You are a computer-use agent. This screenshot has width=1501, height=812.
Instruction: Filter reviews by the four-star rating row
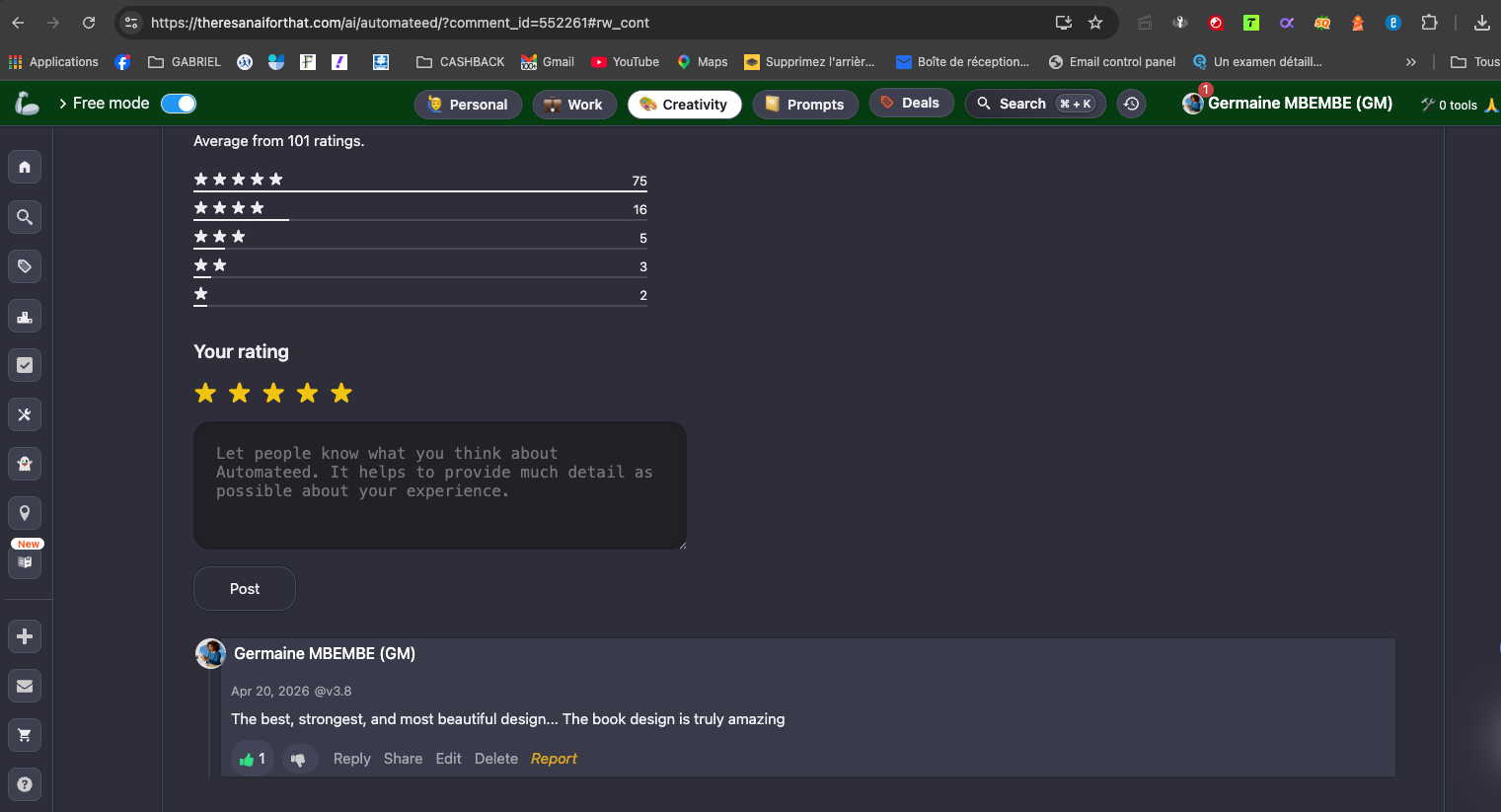420,209
